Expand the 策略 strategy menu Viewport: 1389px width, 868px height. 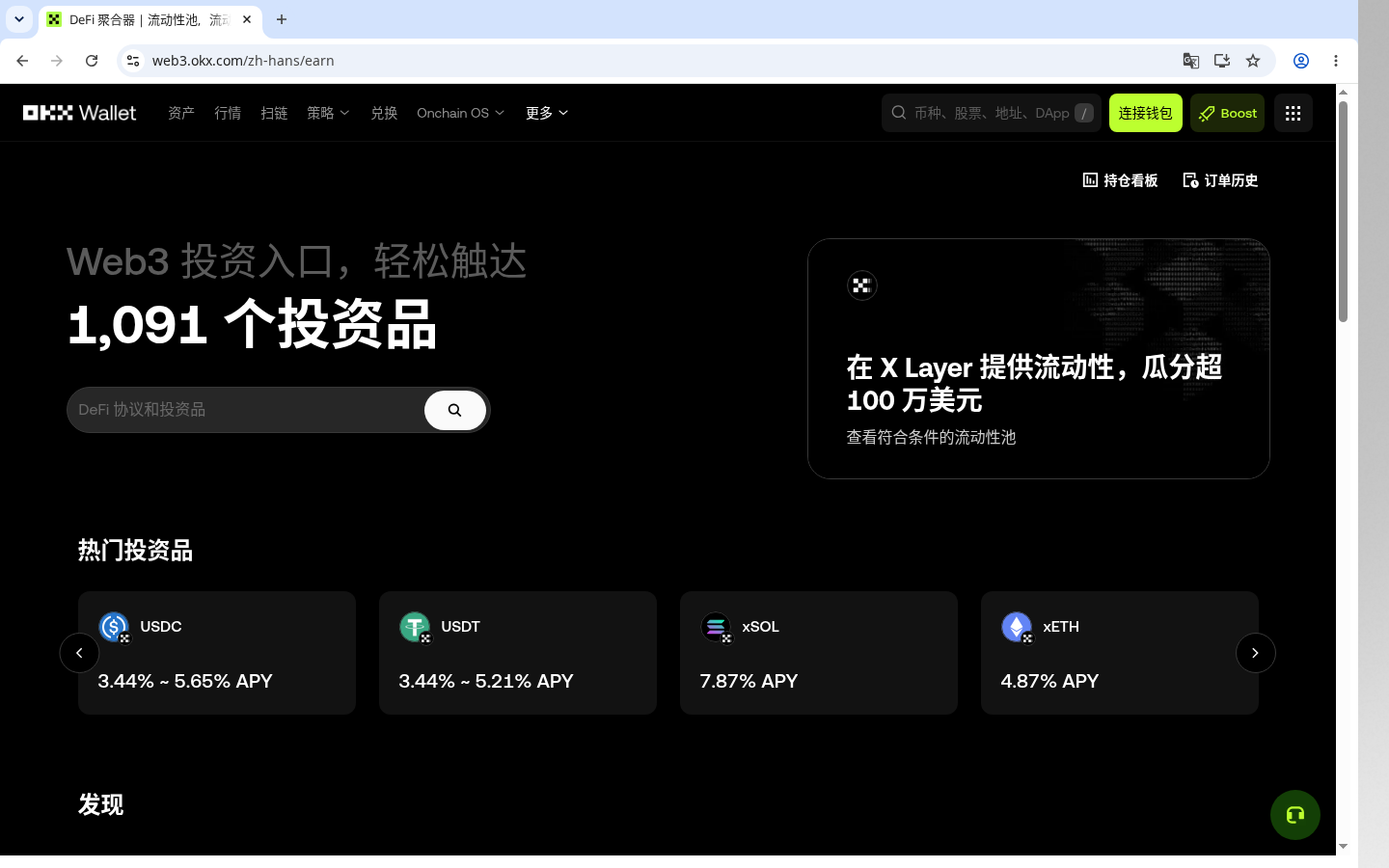[x=328, y=113]
